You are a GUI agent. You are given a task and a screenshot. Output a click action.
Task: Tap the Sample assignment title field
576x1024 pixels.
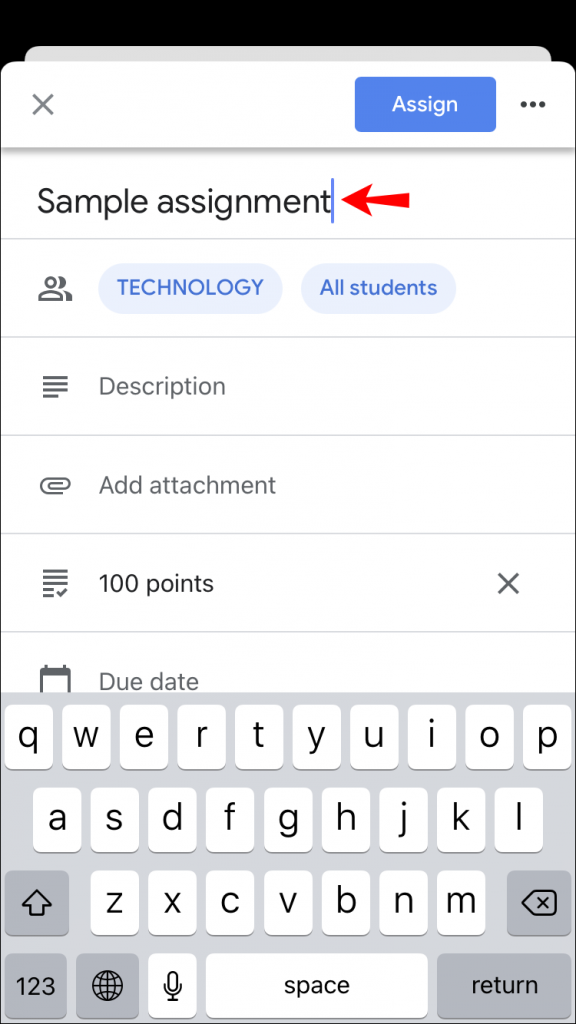184,201
